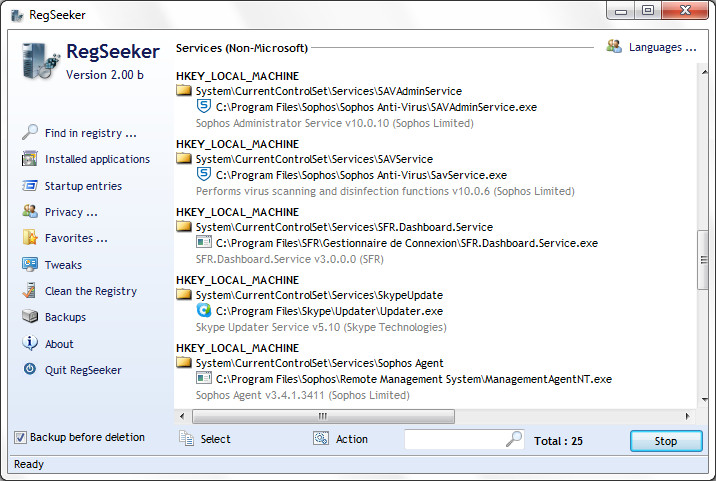716x481 pixels.
Task: Open the Privacy section
Action: 71,212
